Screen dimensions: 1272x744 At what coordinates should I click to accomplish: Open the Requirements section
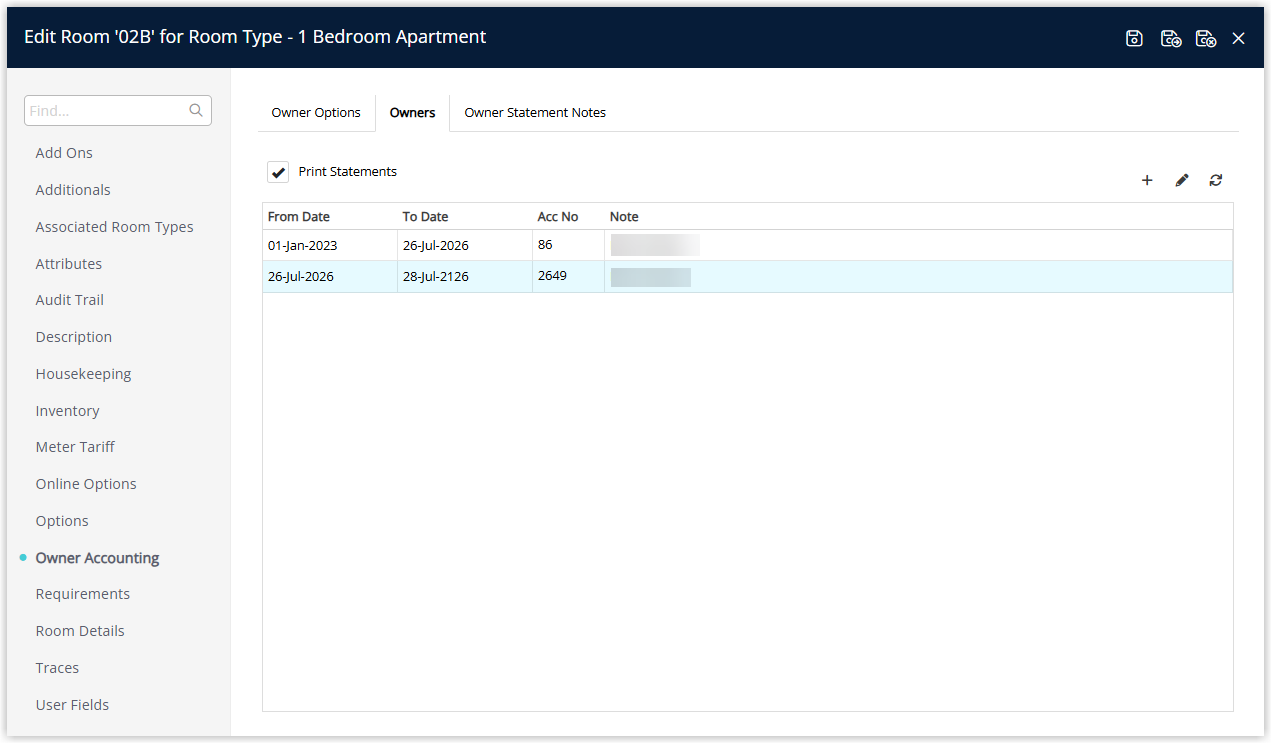click(83, 594)
